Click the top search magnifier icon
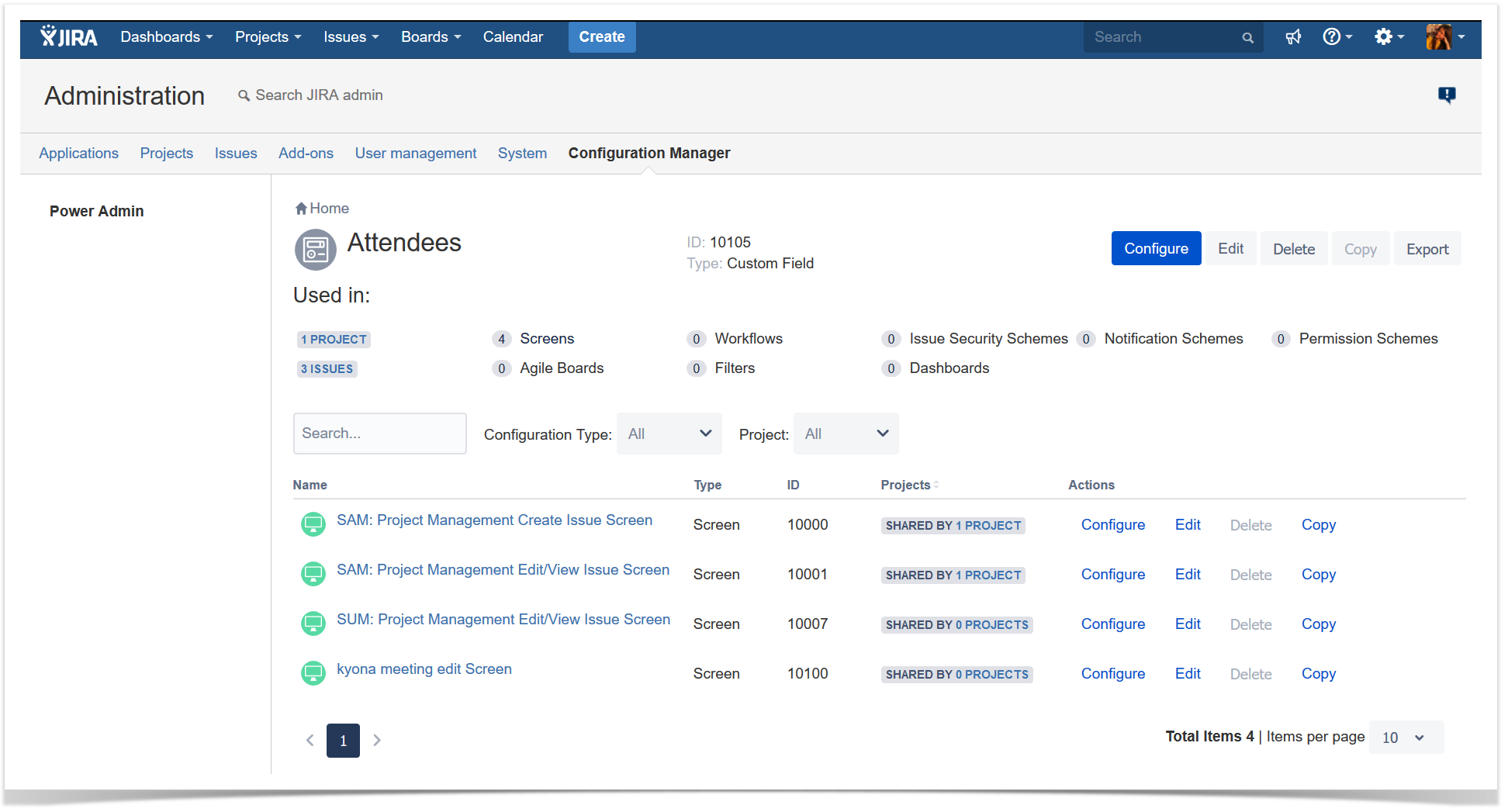 (1247, 37)
